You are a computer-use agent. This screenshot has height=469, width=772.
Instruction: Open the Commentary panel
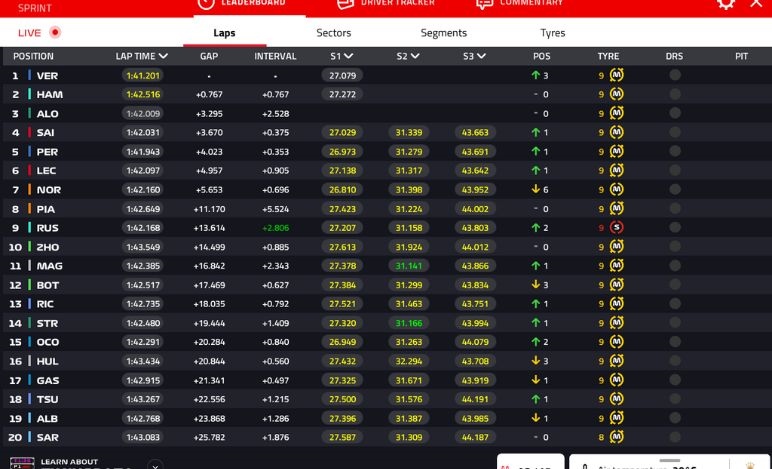519,4
